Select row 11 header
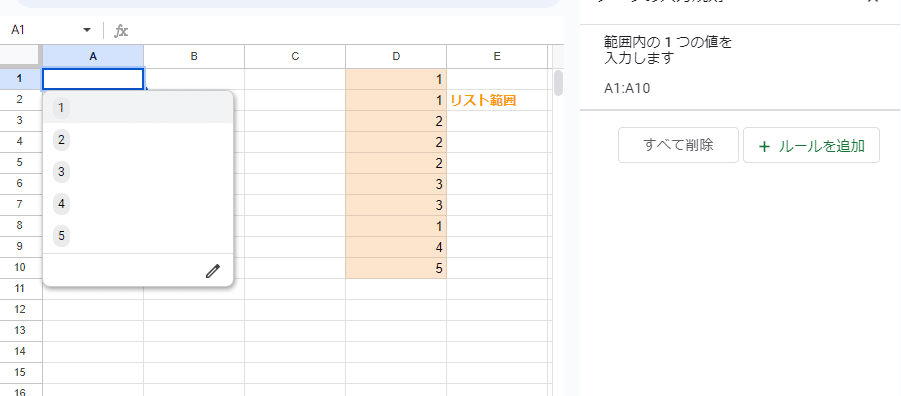Screen dimensions: 901x396 21,289
